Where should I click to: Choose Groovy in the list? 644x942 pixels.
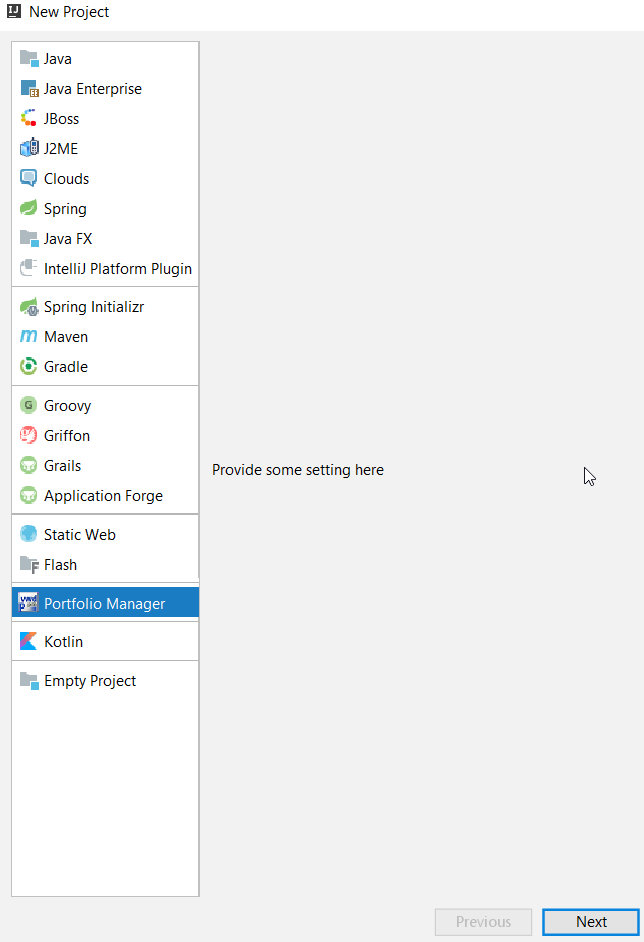coord(67,406)
